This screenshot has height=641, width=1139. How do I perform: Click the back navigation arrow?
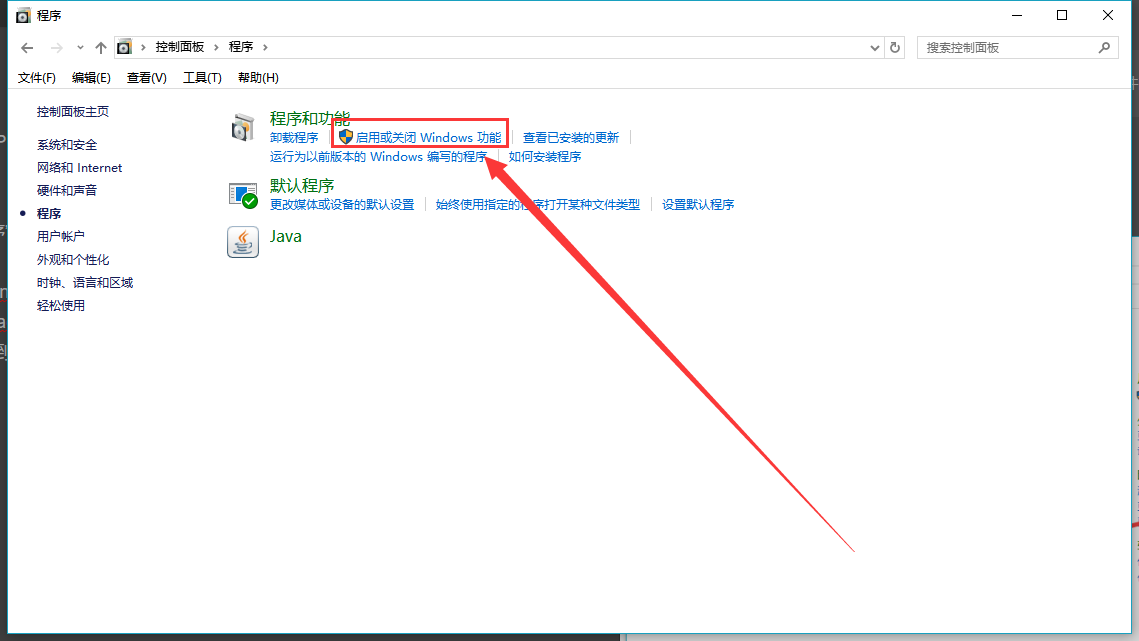pos(27,47)
